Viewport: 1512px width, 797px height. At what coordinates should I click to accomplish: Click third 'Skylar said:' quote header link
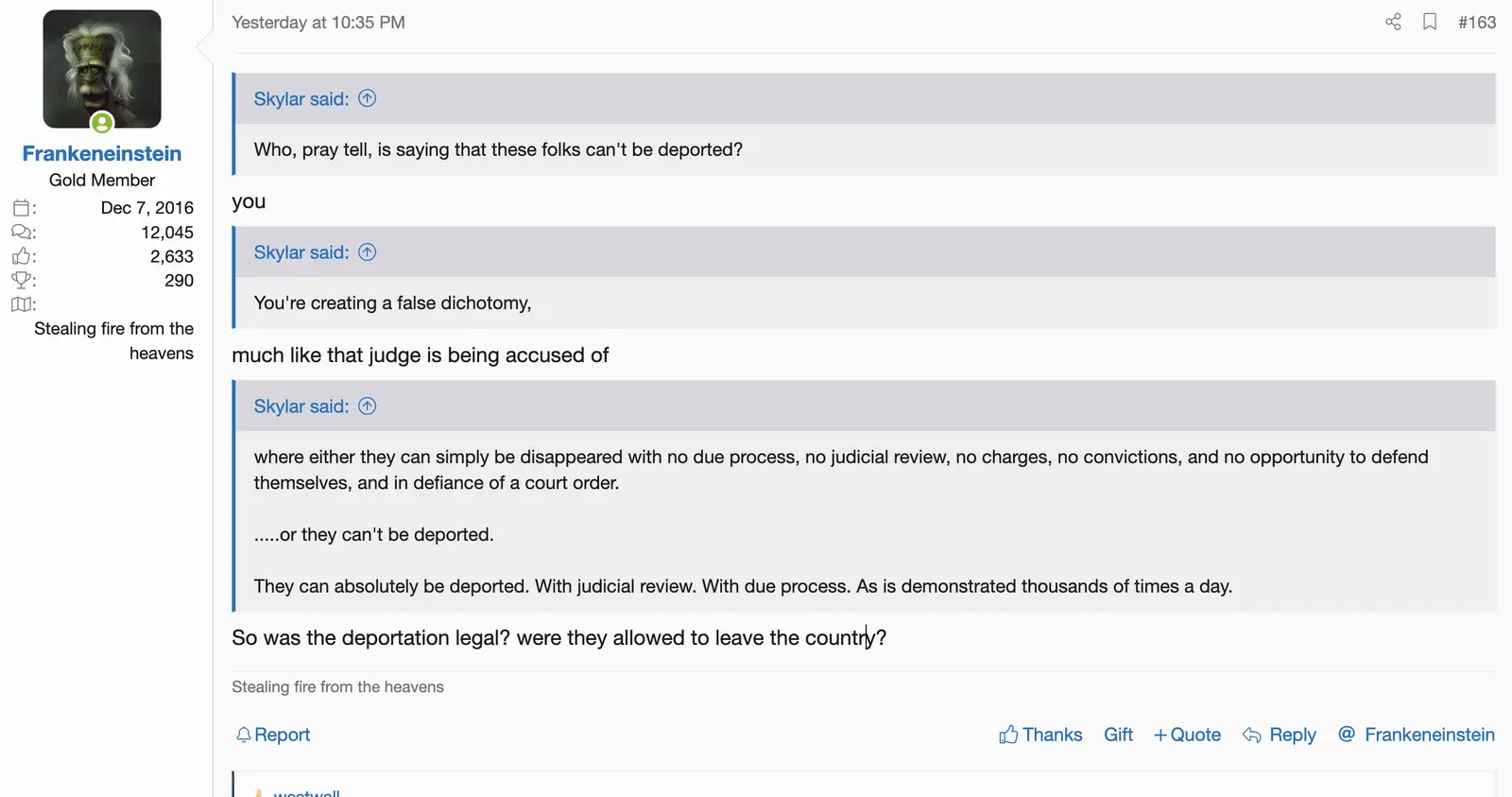tap(301, 407)
